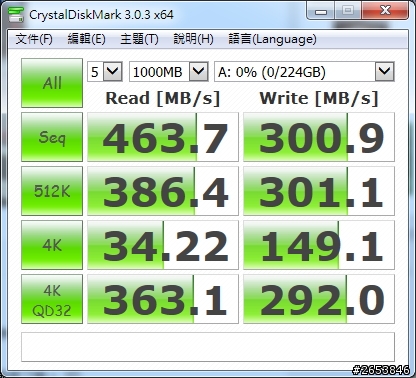Image resolution: width=416 pixels, height=378 pixels.
Task: Click the Write [MB/s] column header
Action: pyautogui.click(x=319, y=98)
